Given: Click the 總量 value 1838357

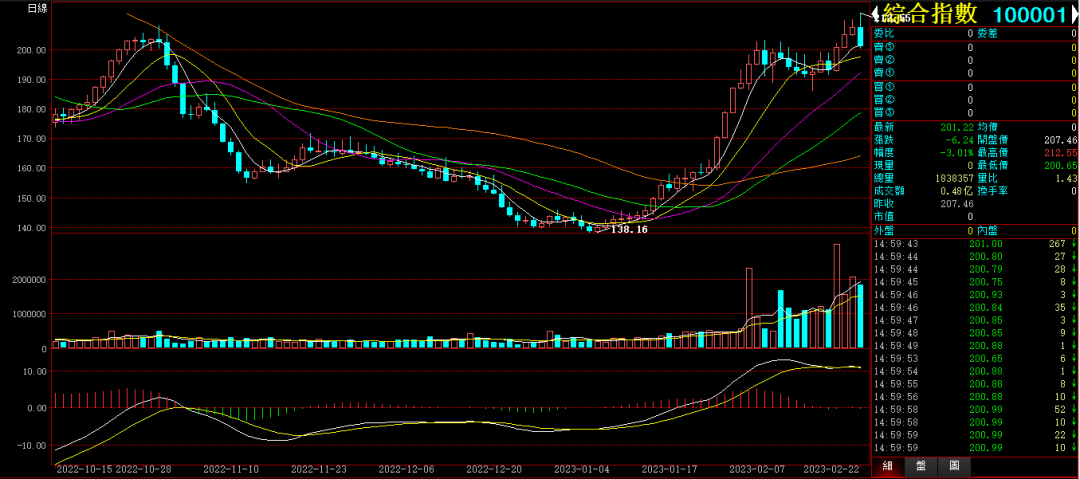Looking at the screenshot, I should tap(947, 178).
